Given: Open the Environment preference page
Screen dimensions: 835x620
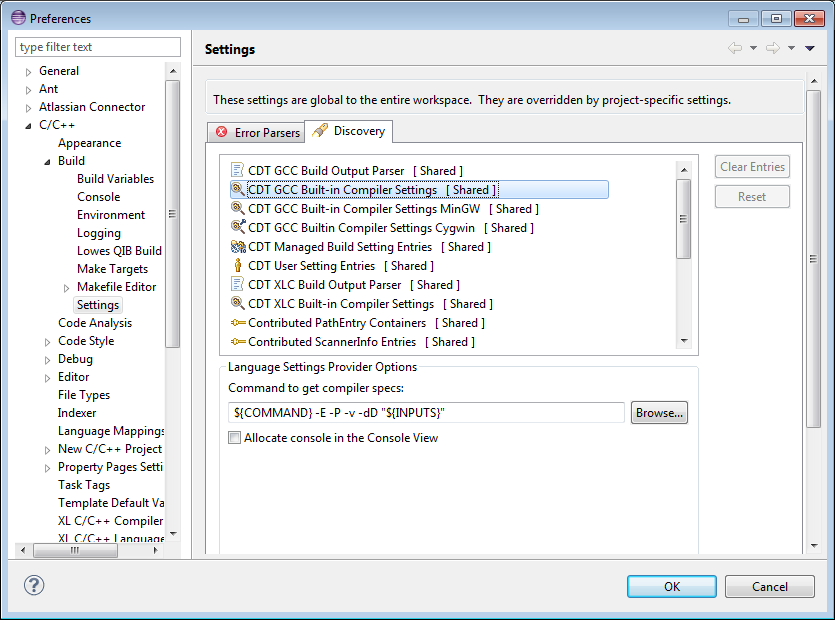Looking at the screenshot, I should [111, 215].
